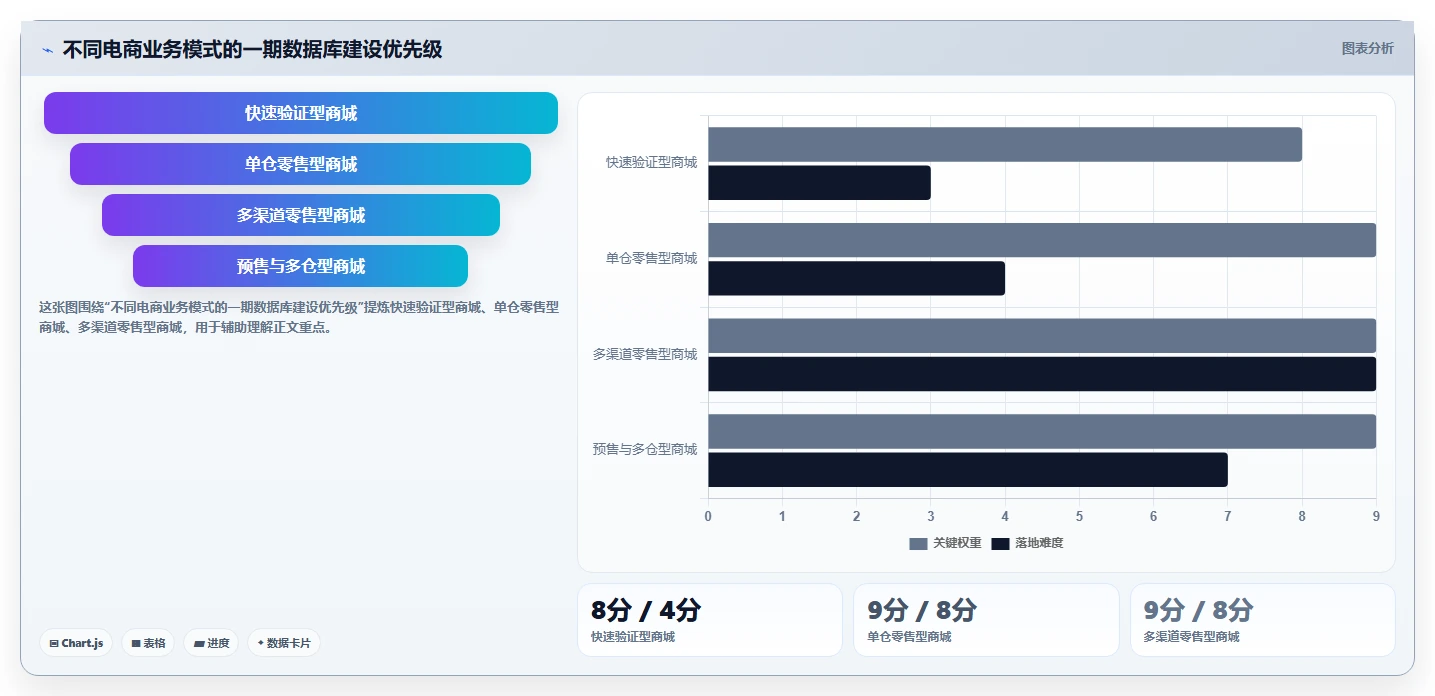Click the title 不同电商业务模式的一期数据库建设优先级

pos(252,49)
